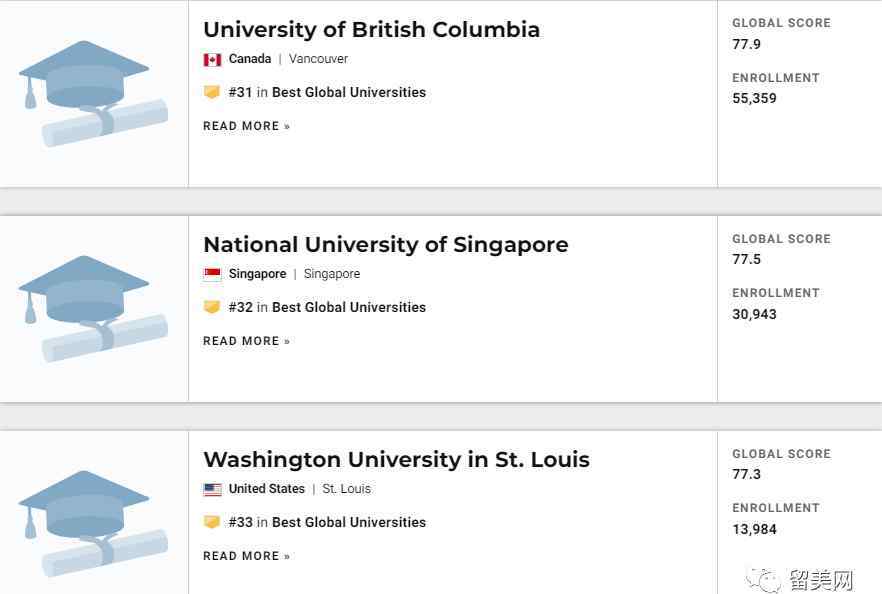This screenshot has height=594, width=882.
Task: Click Read More under Washington University in St. Louis
Action: [x=246, y=556]
